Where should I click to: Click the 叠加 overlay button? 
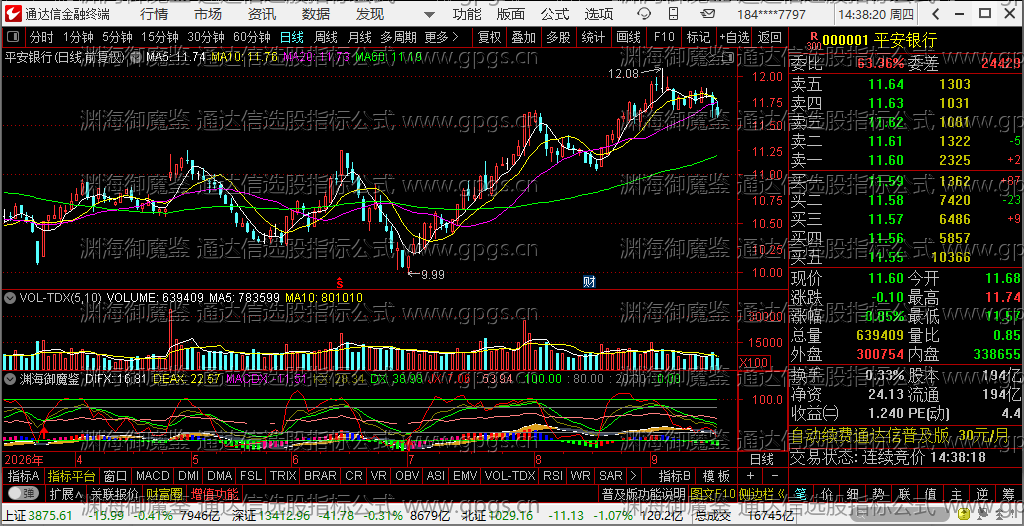pyautogui.click(x=523, y=37)
